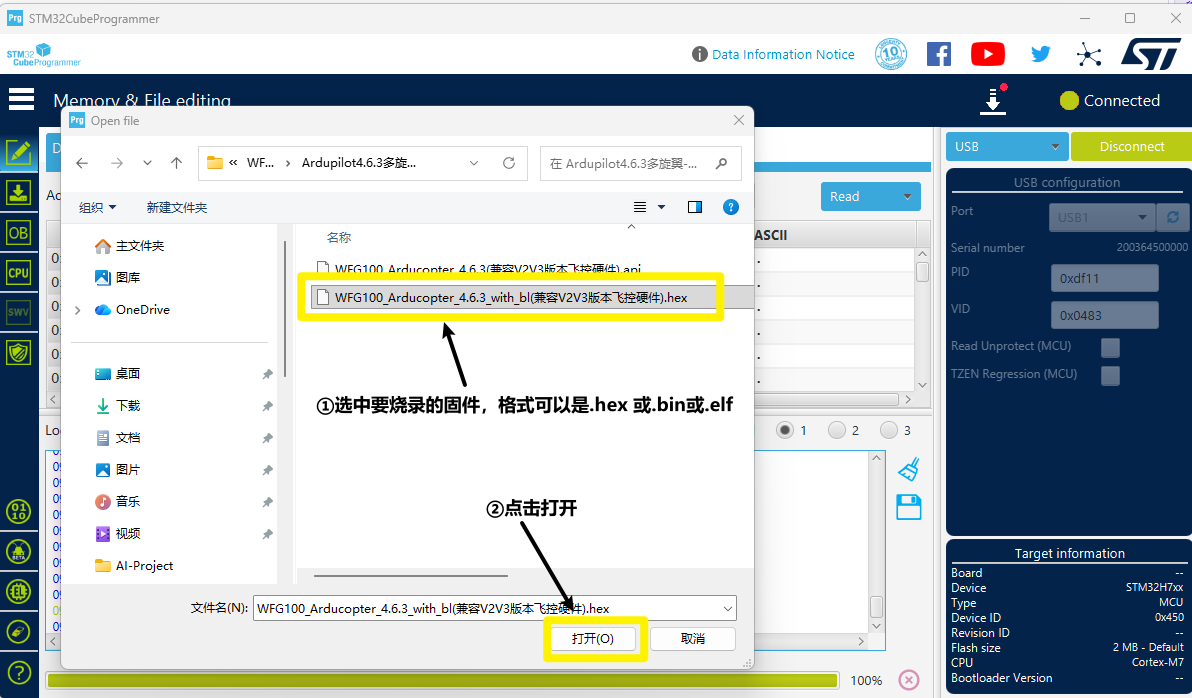Refresh the USB port list
1192x698 pixels.
coord(1173,217)
